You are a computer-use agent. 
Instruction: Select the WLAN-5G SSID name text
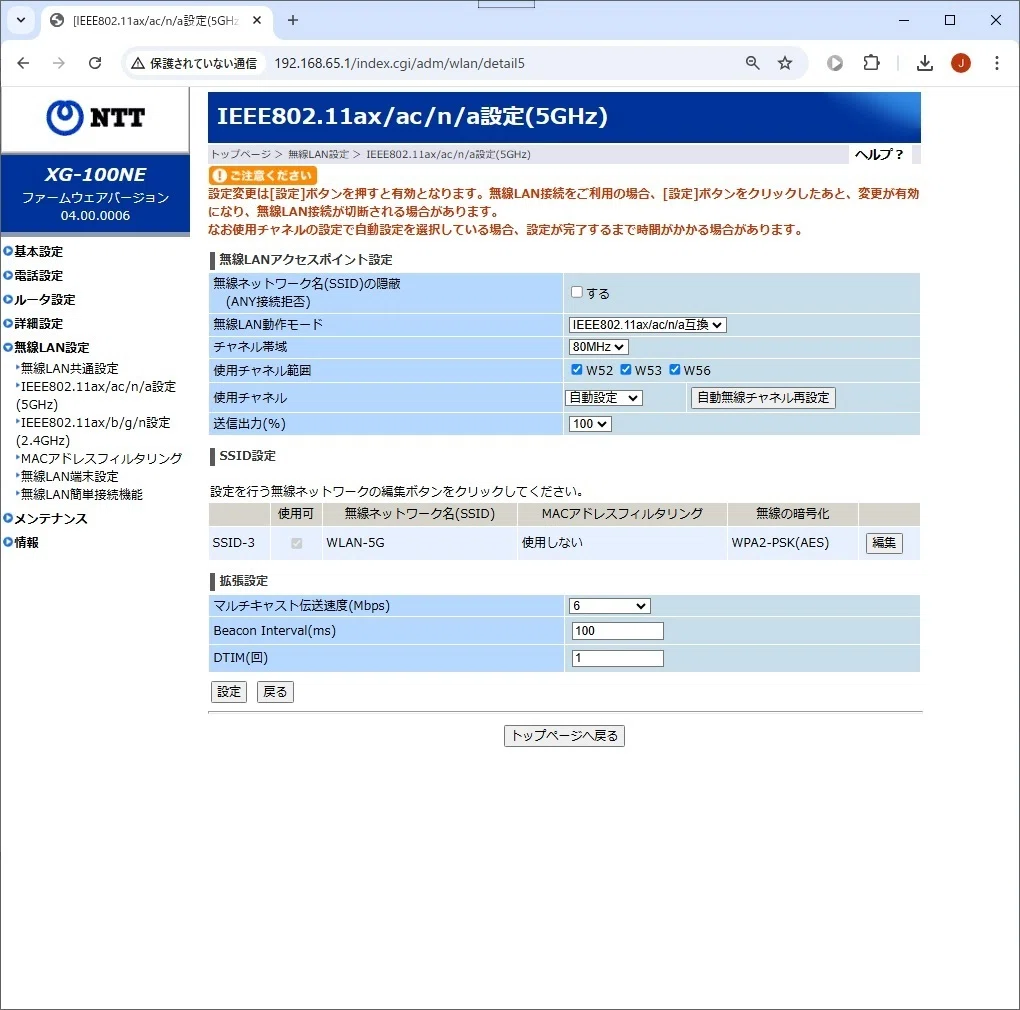coord(355,542)
